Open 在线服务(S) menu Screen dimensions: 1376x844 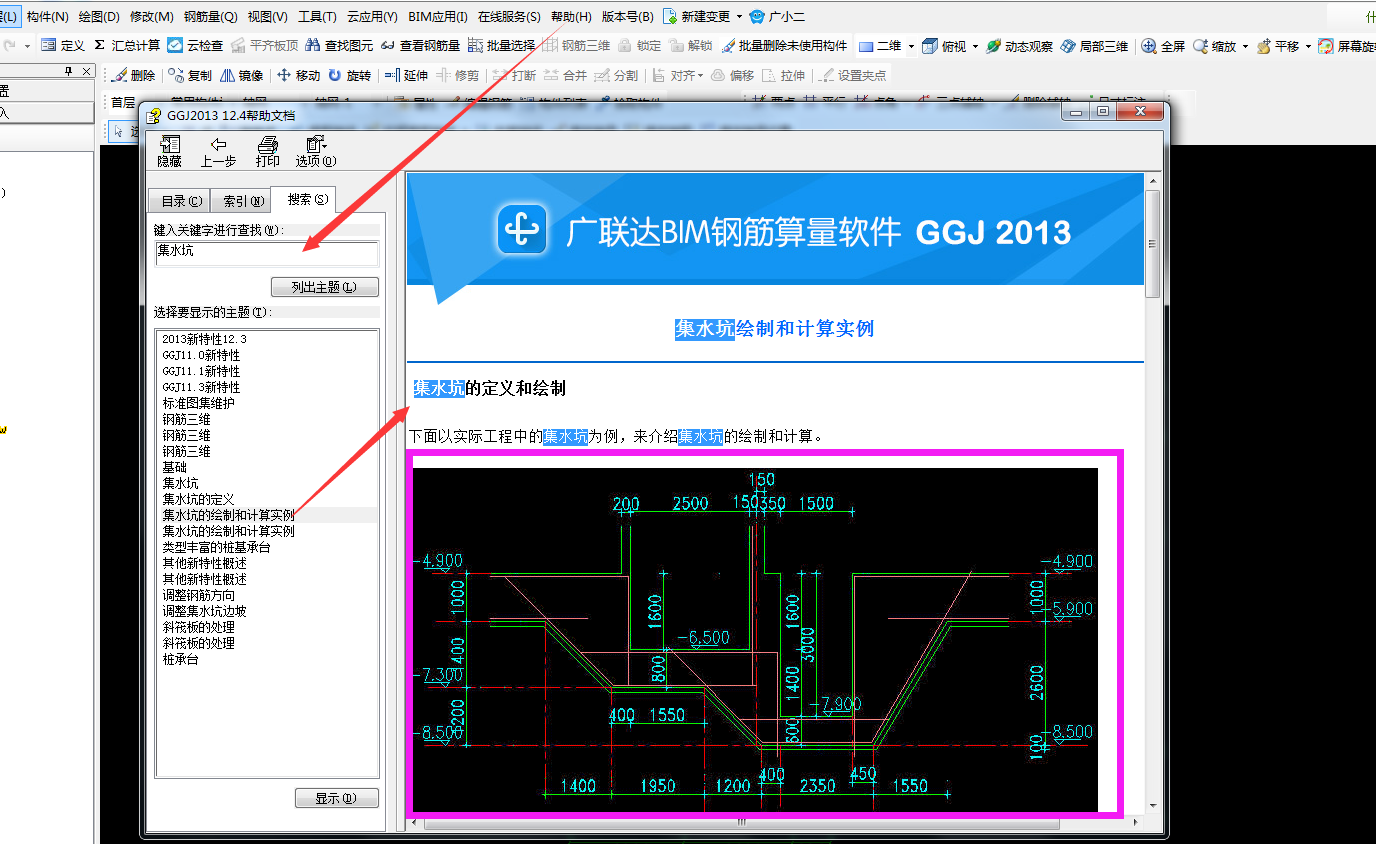click(x=509, y=17)
